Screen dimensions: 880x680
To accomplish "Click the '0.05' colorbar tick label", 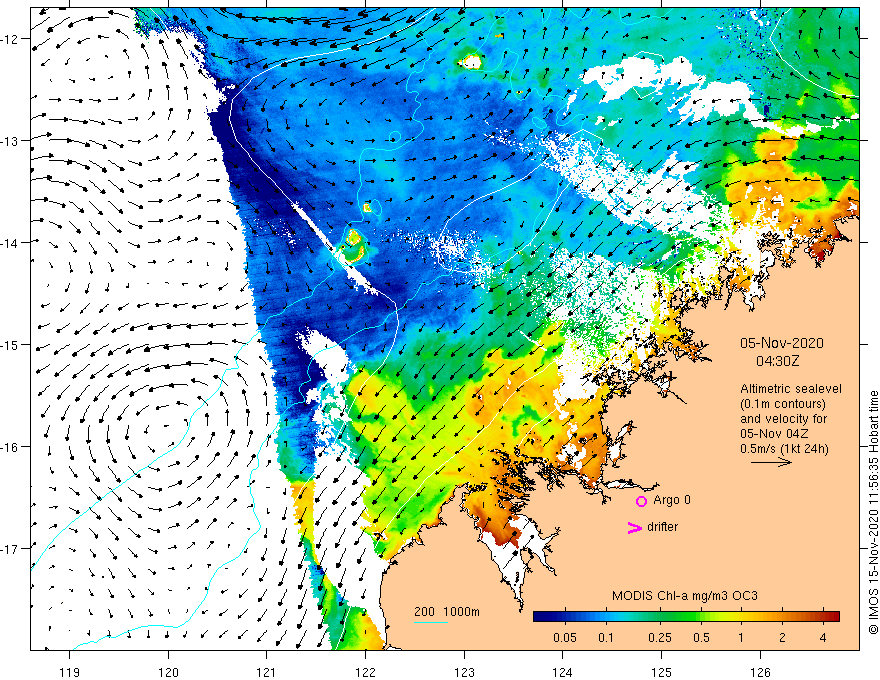I will (565, 637).
